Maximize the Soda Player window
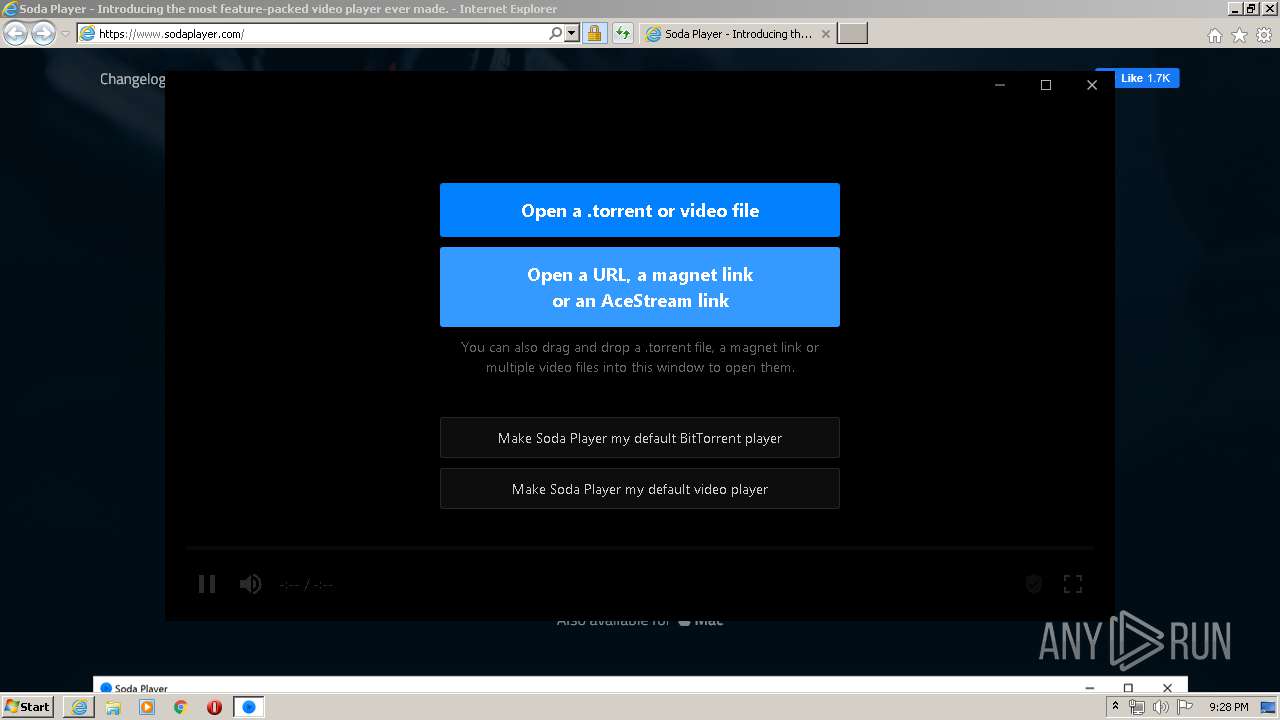The image size is (1280, 720). click(1046, 85)
